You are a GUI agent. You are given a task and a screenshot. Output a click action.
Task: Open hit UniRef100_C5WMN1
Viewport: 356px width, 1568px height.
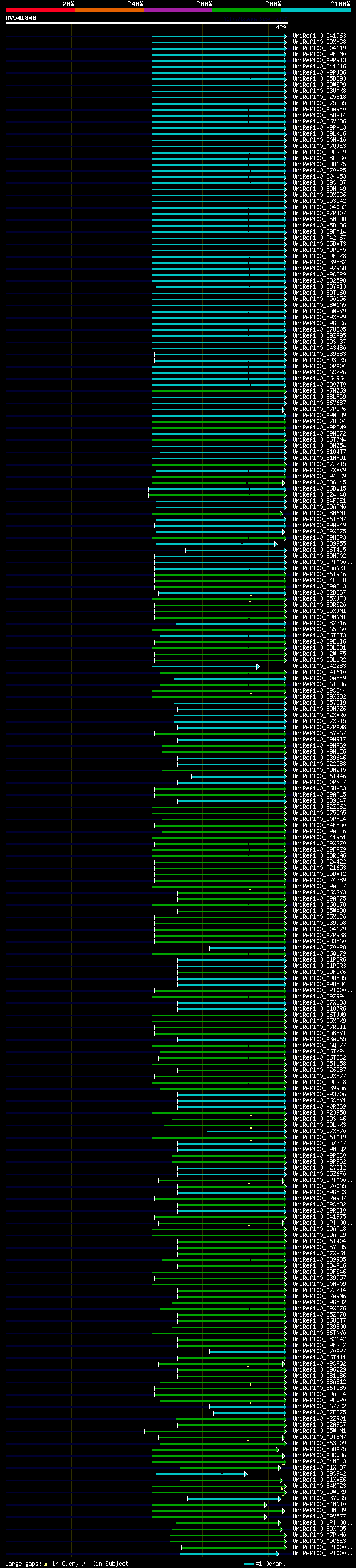point(319,1431)
